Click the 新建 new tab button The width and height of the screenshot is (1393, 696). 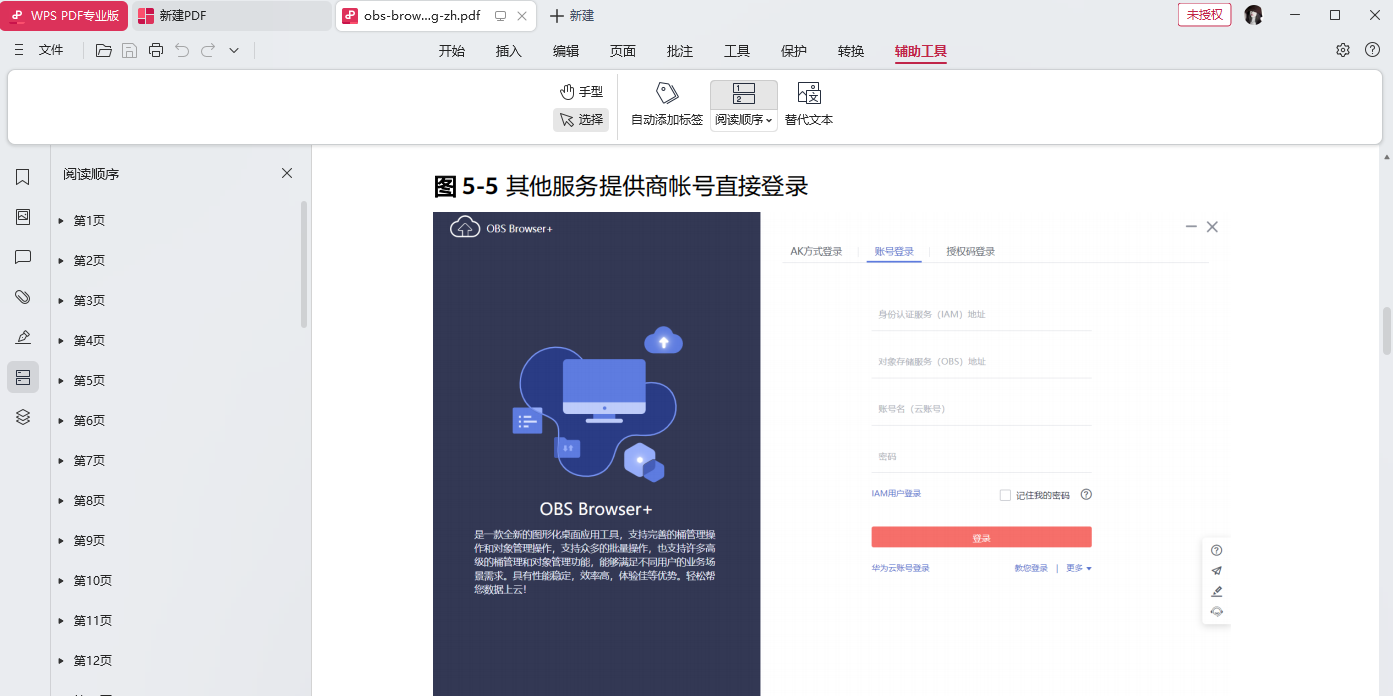pyautogui.click(x=573, y=16)
